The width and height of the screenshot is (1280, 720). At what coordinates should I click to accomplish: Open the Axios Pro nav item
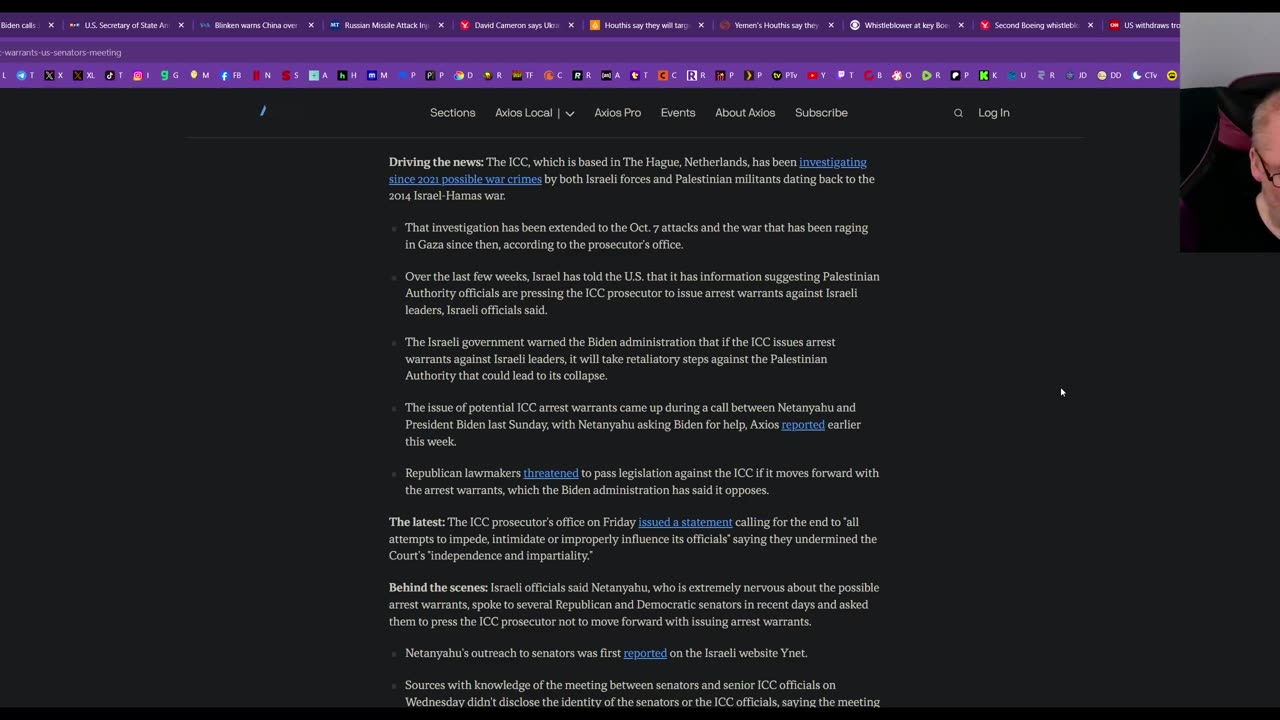[x=618, y=113]
